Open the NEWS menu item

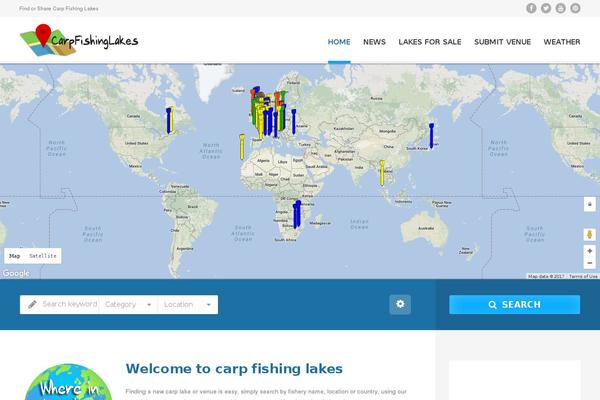[374, 42]
